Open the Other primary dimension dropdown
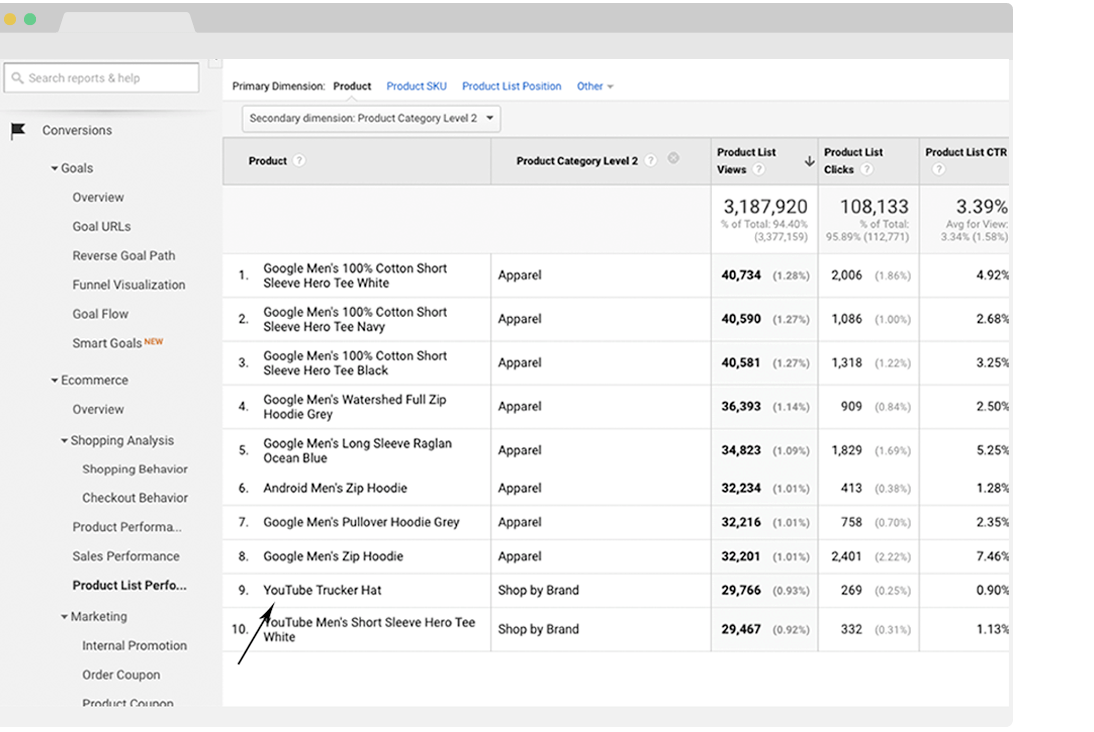 click(594, 87)
